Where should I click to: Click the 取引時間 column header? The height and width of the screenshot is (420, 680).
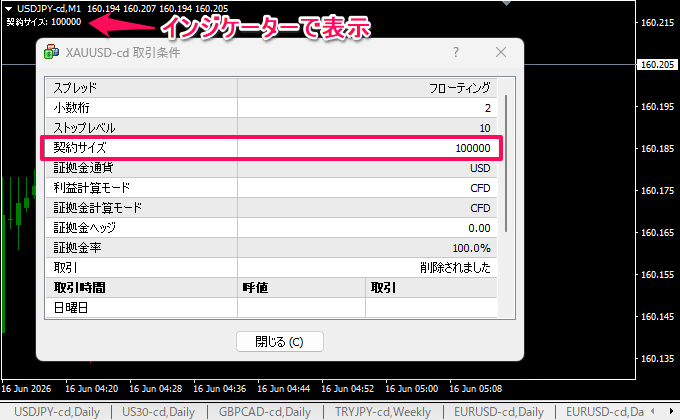point(79,287)
